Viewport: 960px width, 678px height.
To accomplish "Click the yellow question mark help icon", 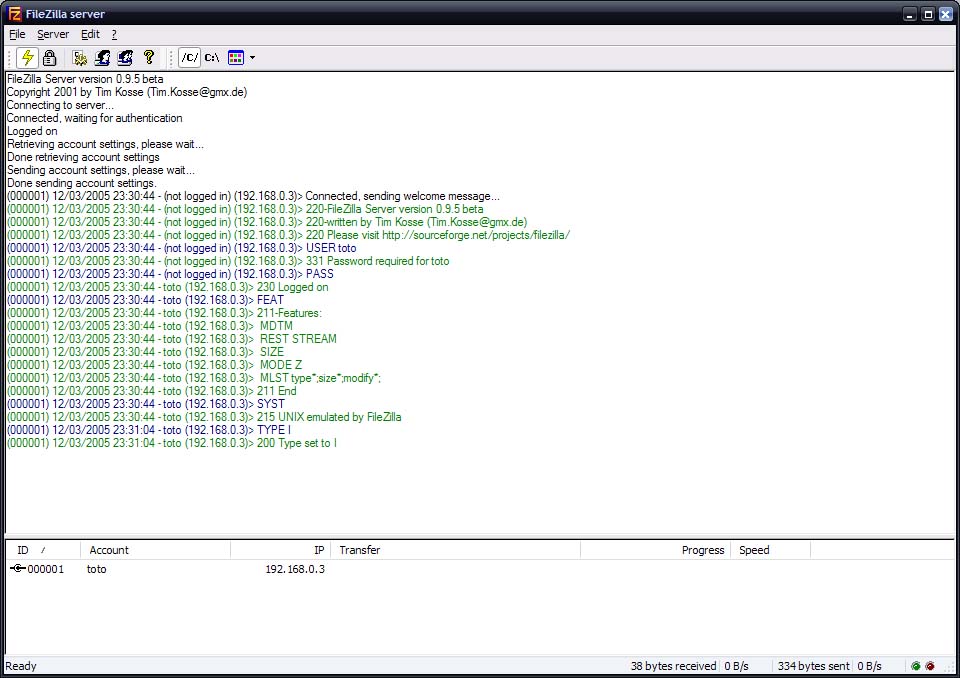I will 149,58.
